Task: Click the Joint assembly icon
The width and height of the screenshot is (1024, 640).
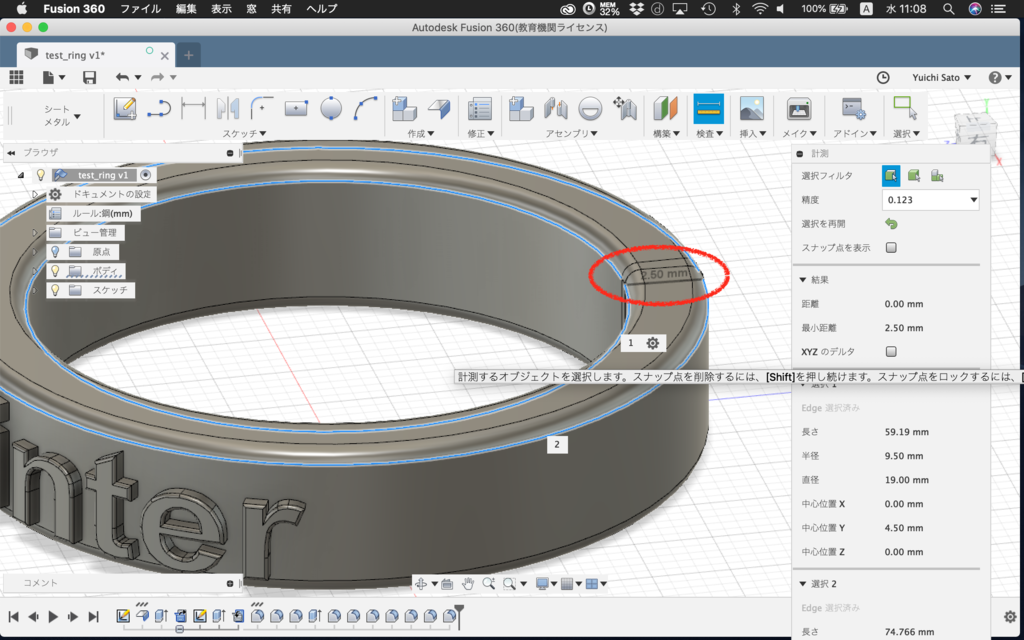Action: click(556, 108)
